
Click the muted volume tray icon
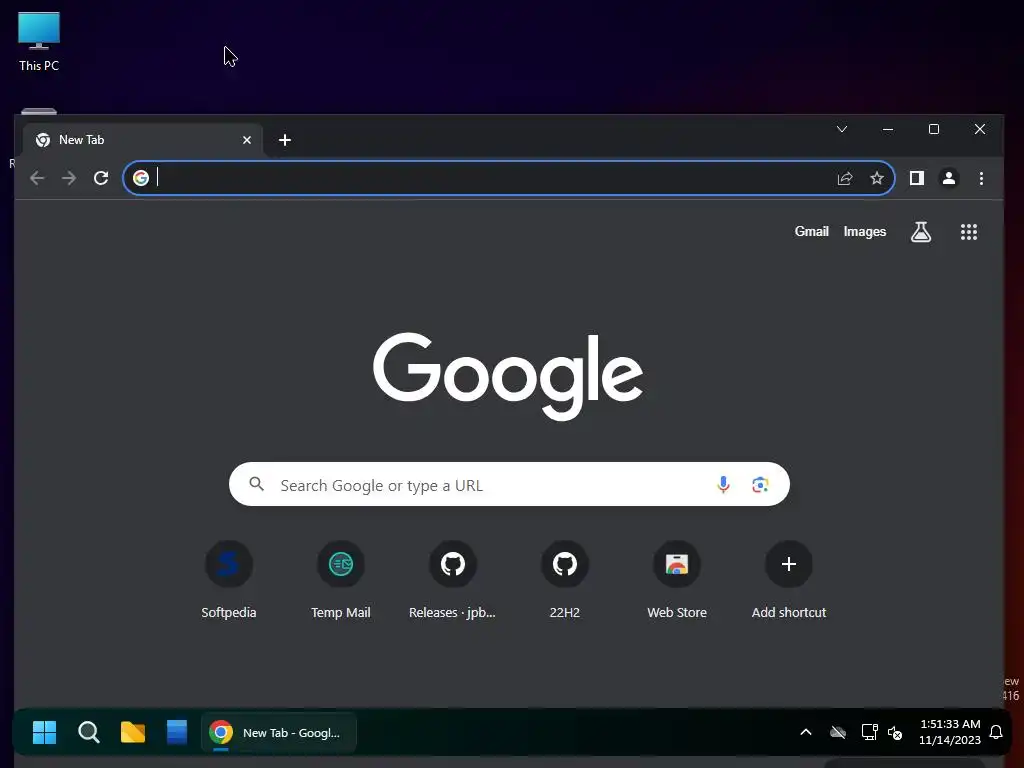pos(895,732)
